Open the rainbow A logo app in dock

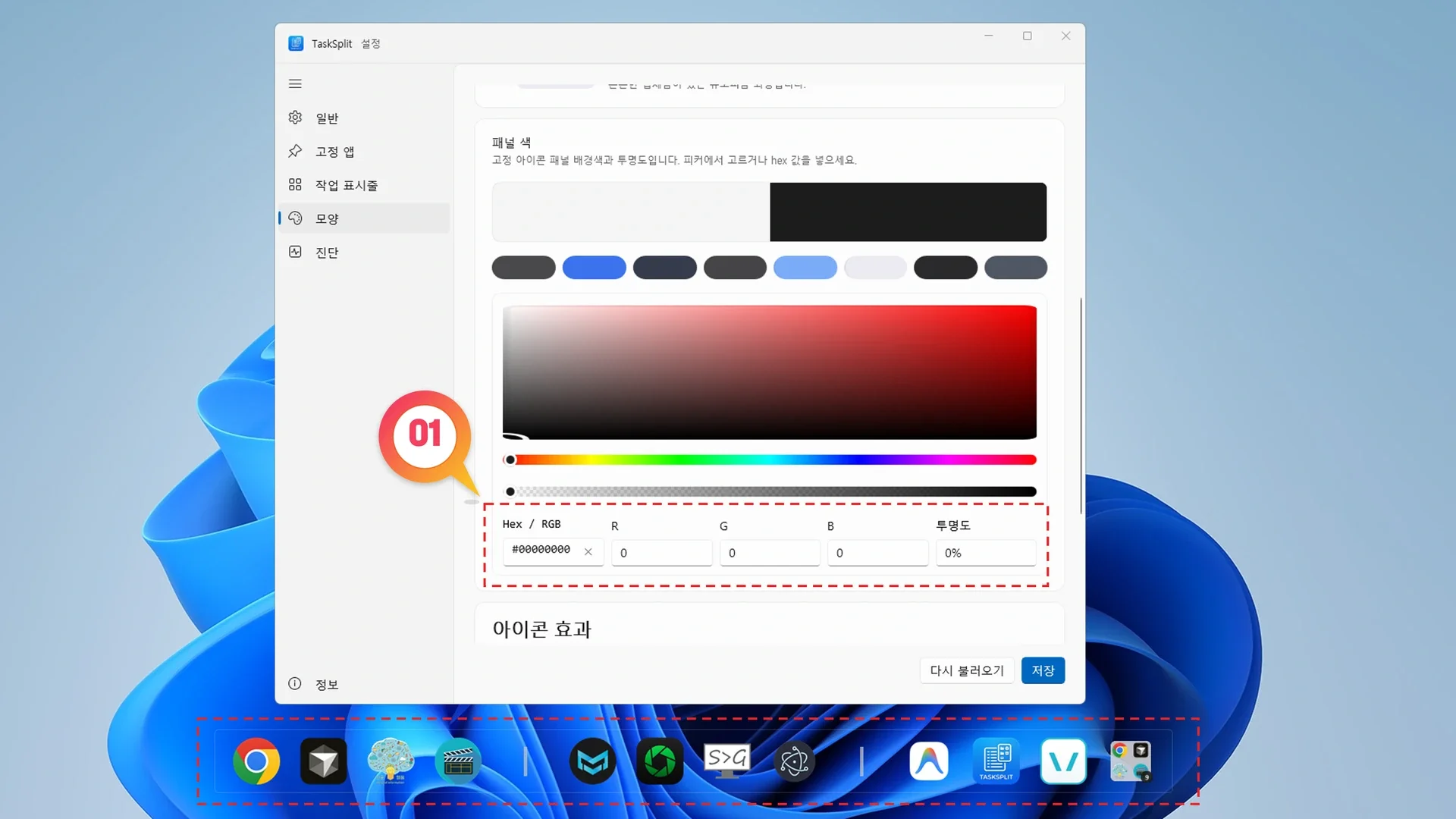[x=929, y=761]
